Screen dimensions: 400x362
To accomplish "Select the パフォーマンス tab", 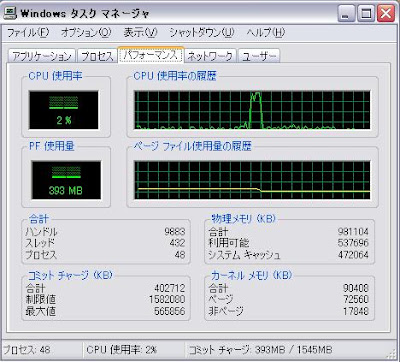I will point(150,55).
